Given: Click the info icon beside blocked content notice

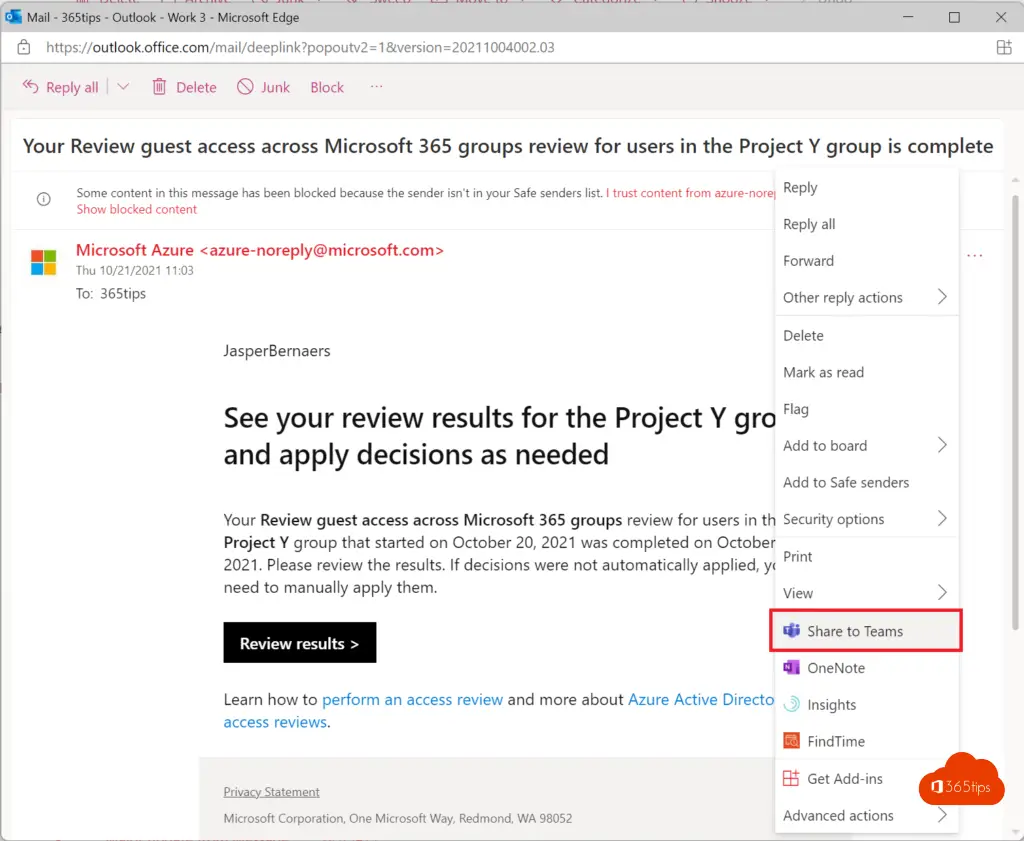Looking at the screenshot, I should 44,198.
